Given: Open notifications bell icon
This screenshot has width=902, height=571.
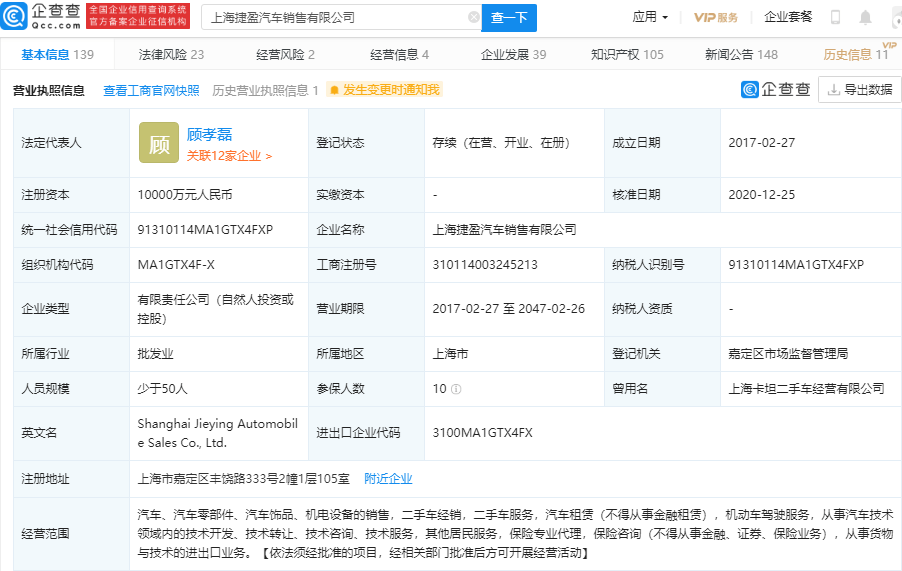Looking at the screenshot, I should click(x=865, y=17).
